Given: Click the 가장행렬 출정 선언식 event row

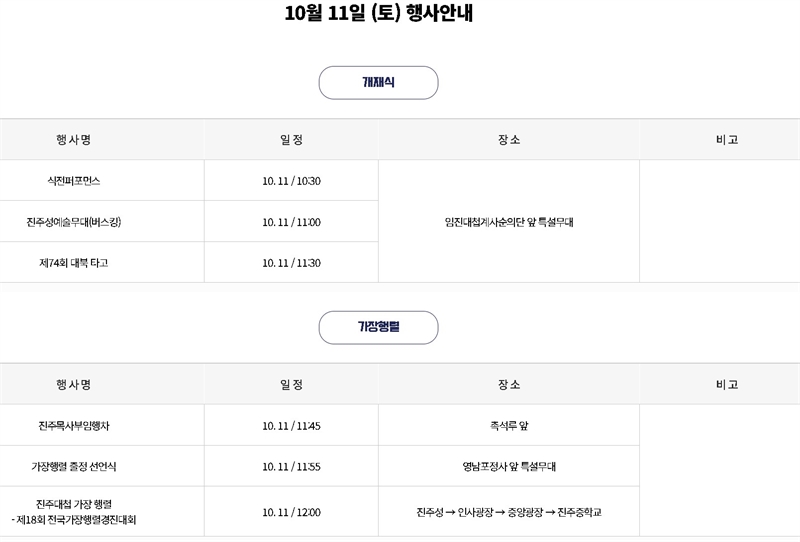Looking at the screenshot, I should click(x=74, y=467).
